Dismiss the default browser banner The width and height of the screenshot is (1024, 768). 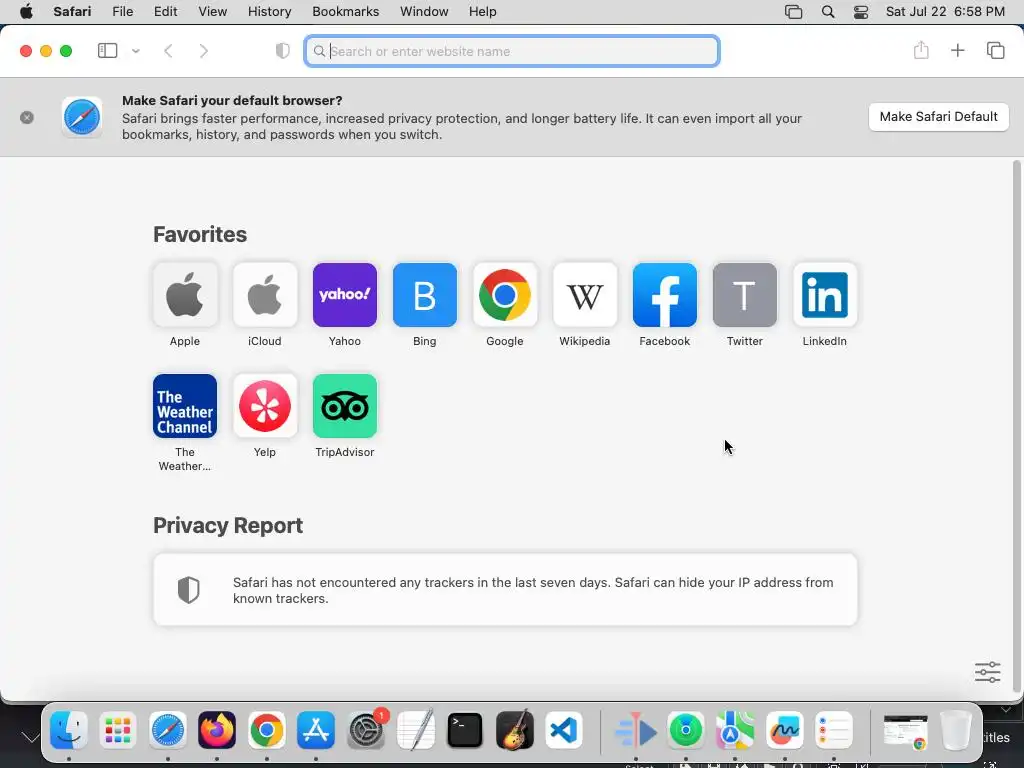[x=27, y=118]
